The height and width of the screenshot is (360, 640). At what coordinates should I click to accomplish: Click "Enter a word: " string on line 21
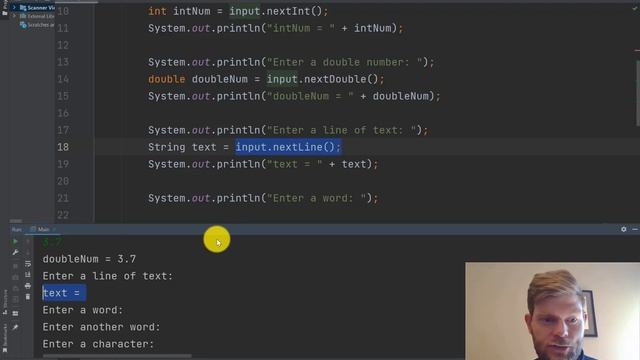point(316,198)
